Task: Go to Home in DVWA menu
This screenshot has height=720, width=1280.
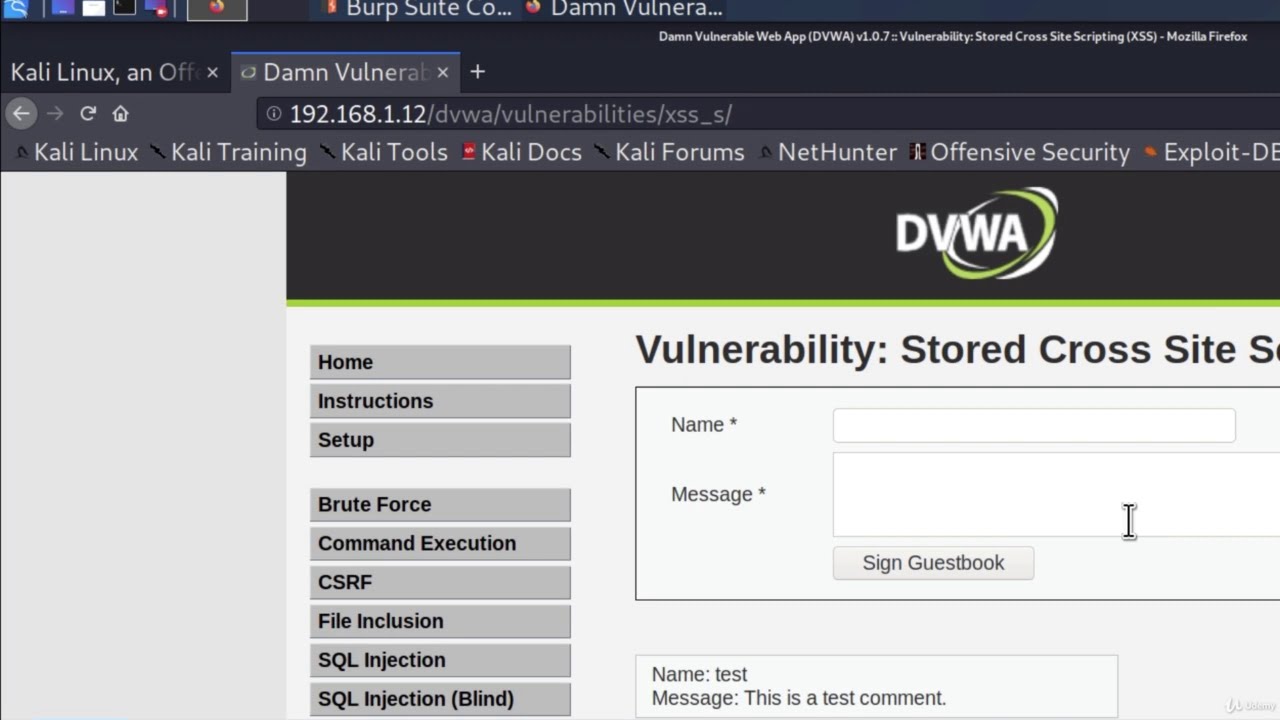Action: click(x=440, y=362)
